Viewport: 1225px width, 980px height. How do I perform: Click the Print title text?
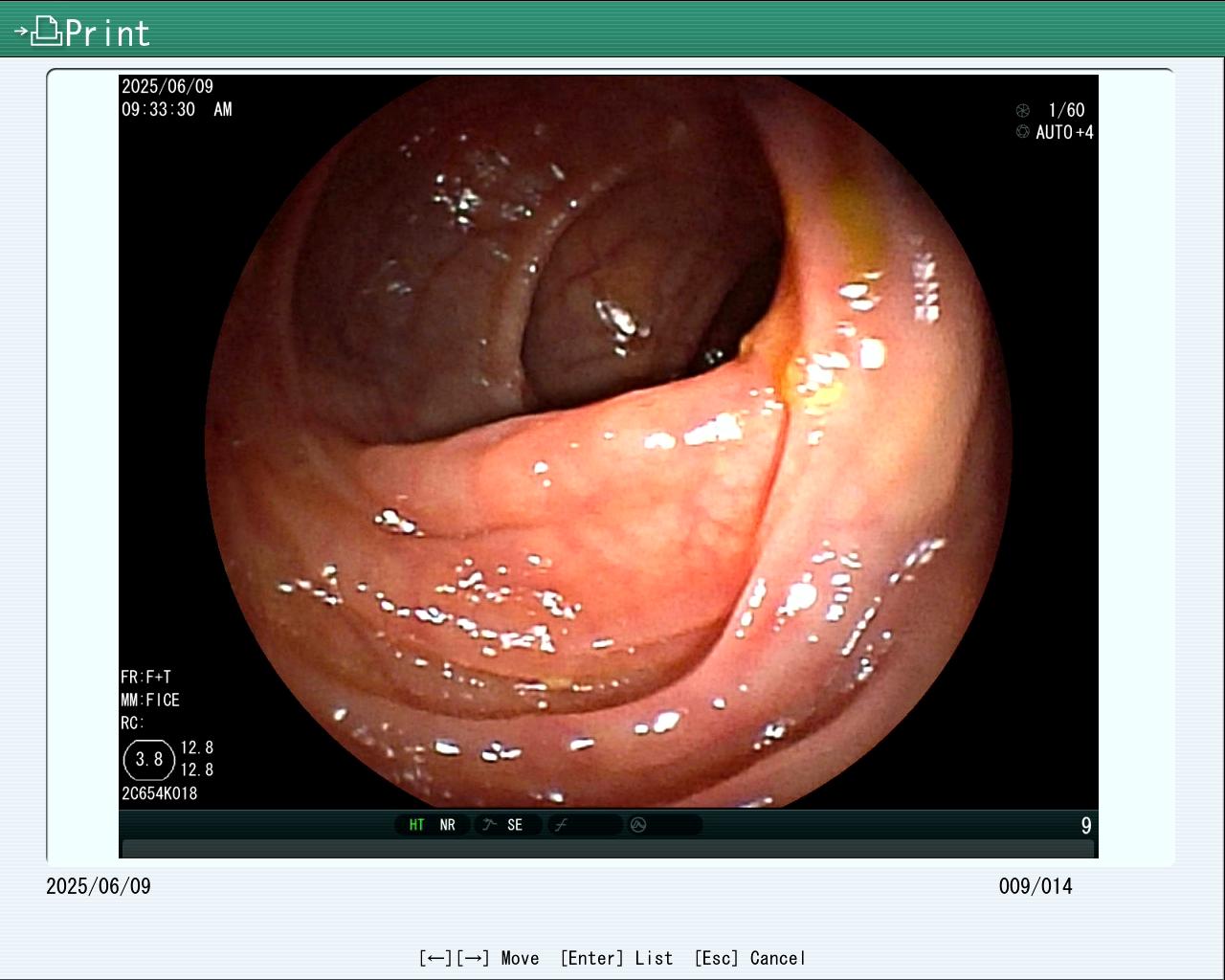click(107, 33)
